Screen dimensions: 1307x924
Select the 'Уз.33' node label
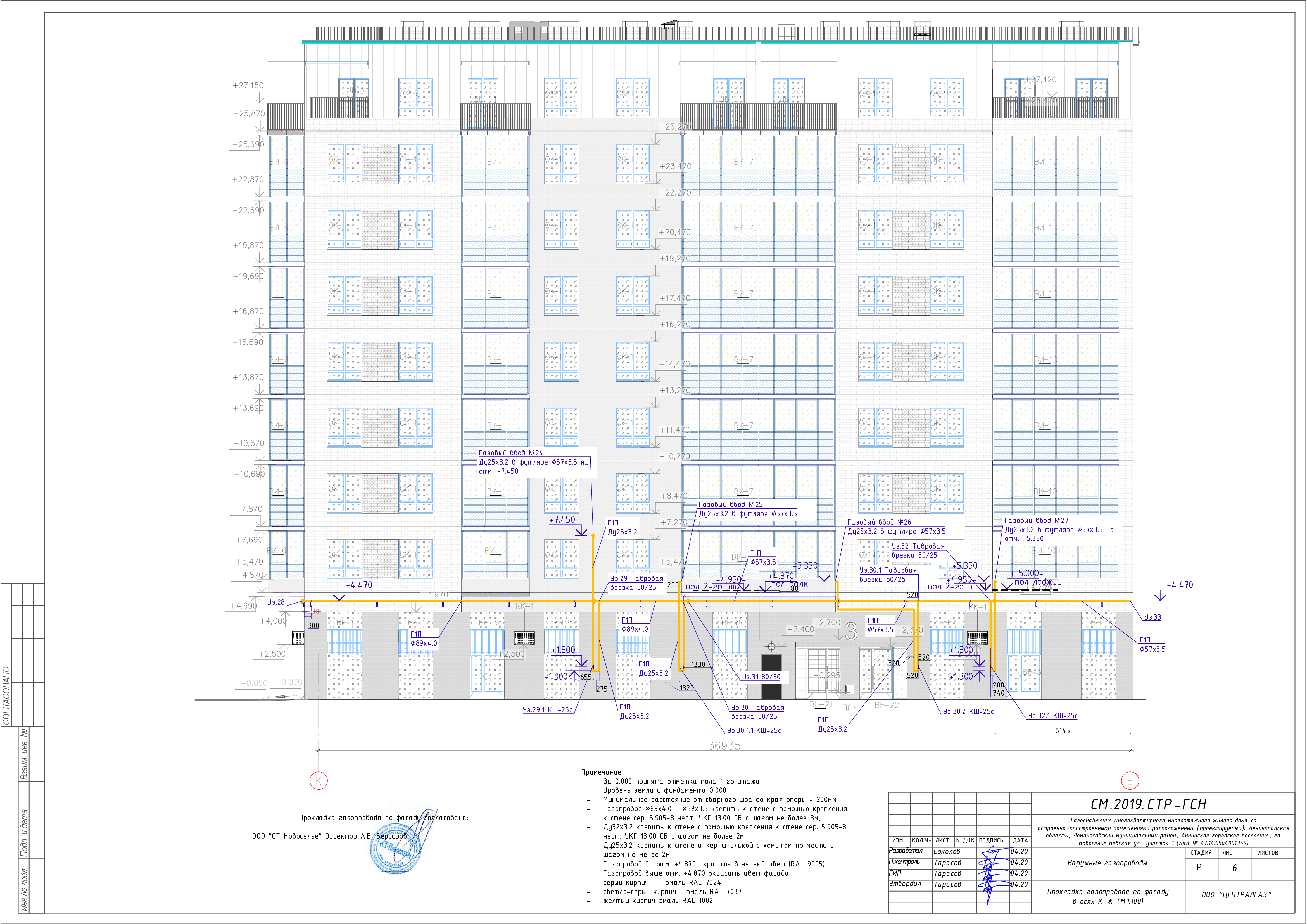coord(1153,617)
